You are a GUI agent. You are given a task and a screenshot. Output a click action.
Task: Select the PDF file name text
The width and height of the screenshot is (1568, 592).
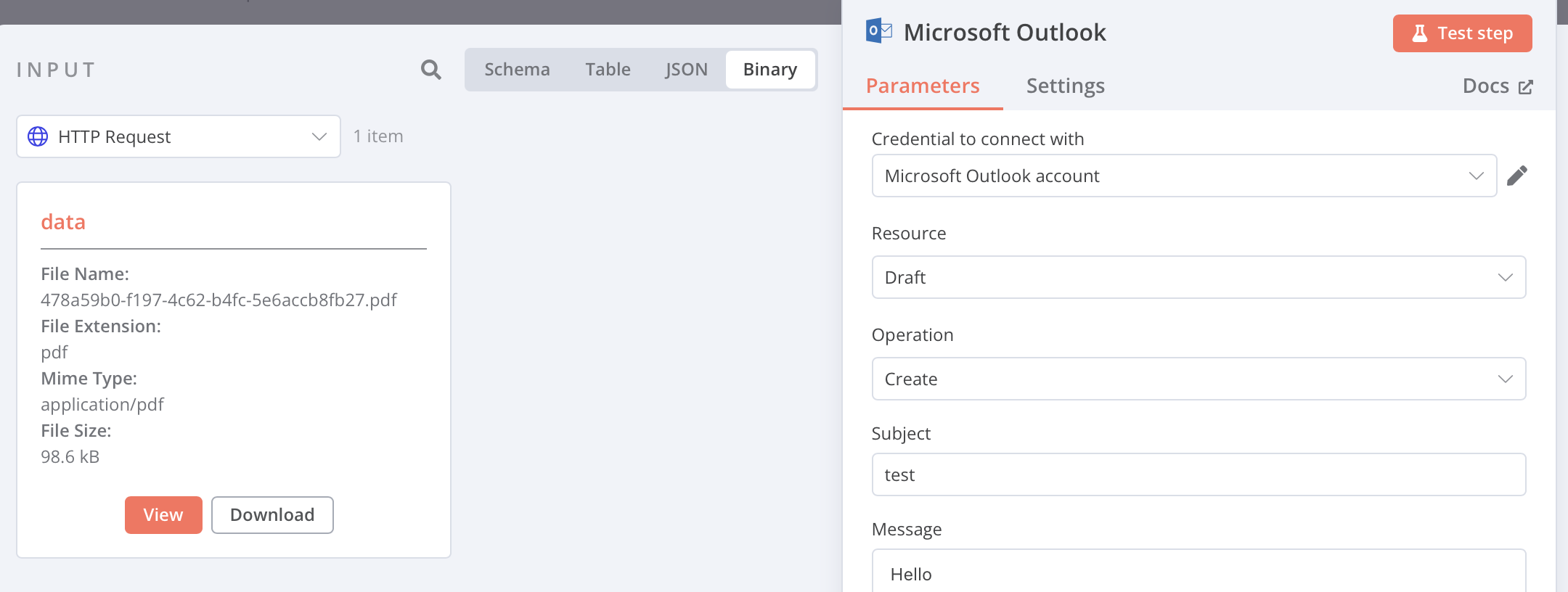[x=219, y=300]
